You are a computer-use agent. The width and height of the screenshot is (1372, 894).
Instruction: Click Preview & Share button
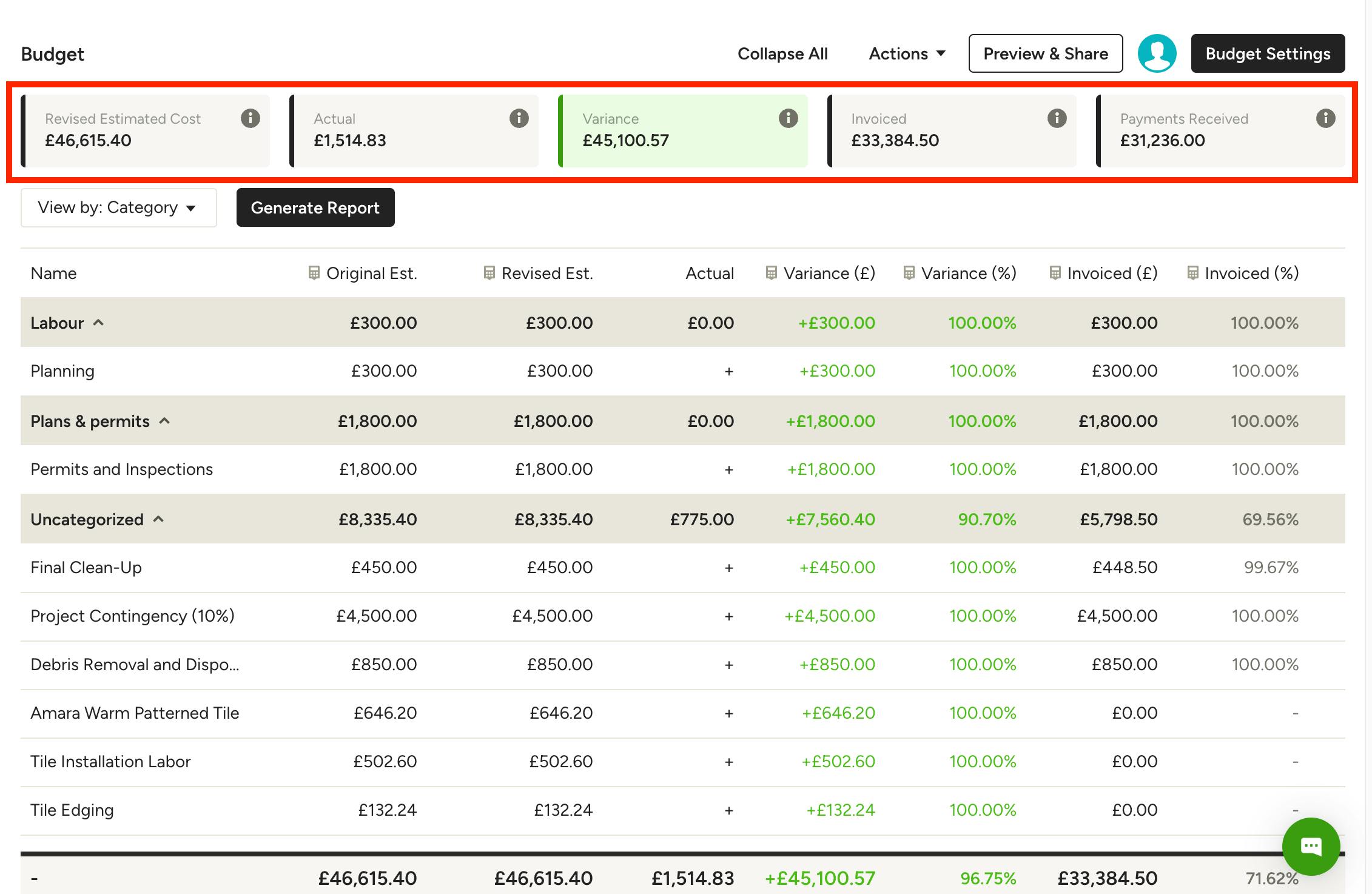(x=1046, y=53)
